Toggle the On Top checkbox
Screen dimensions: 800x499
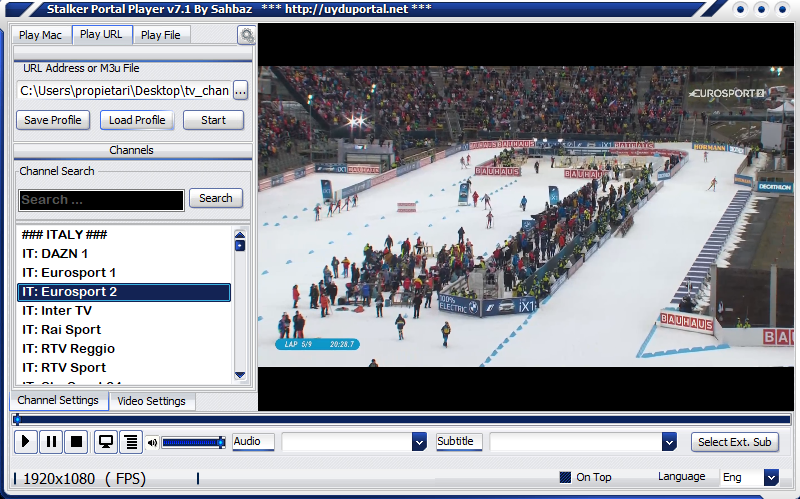coord(565,477)
